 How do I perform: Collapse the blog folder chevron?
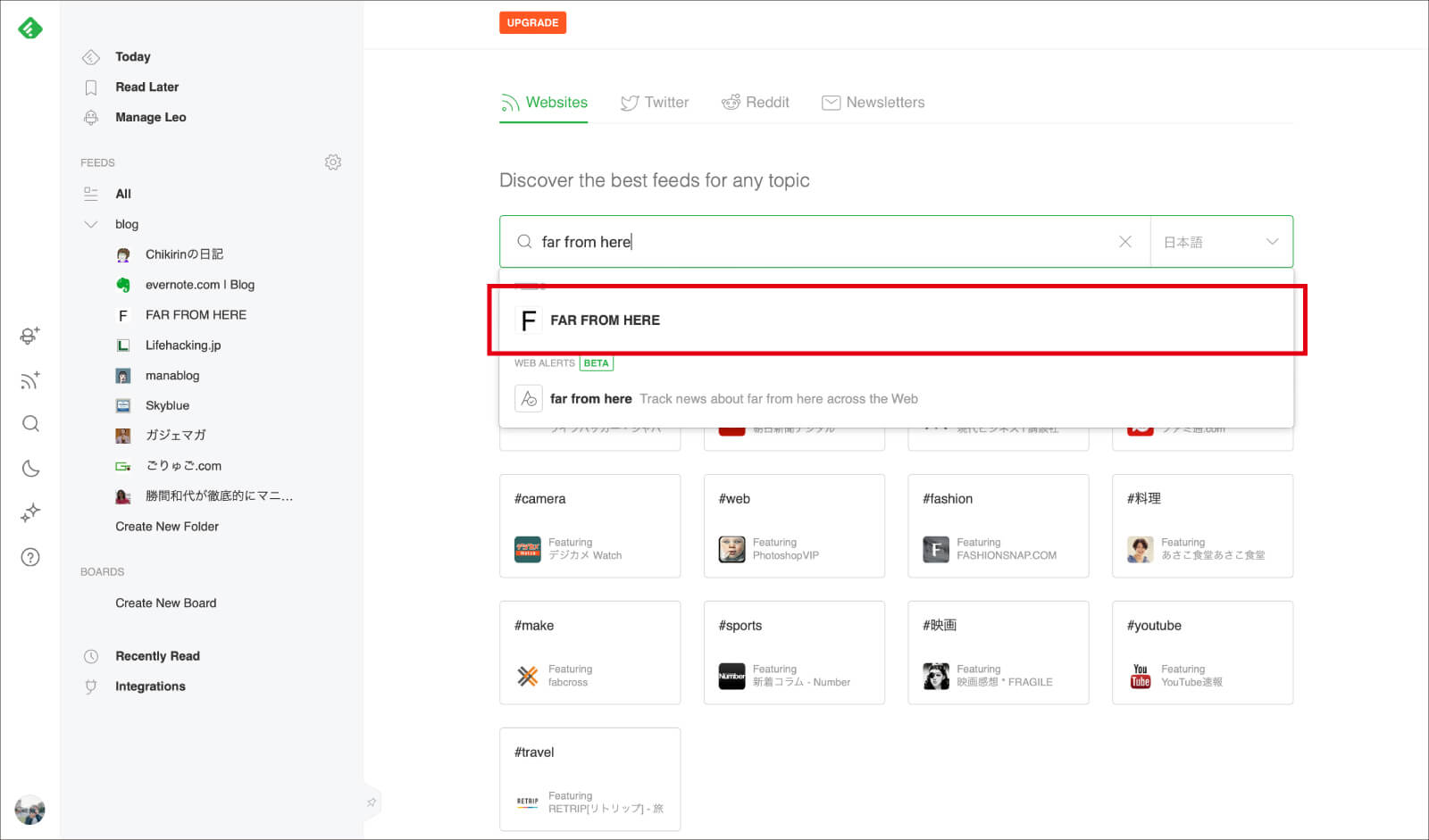point(91,224)
